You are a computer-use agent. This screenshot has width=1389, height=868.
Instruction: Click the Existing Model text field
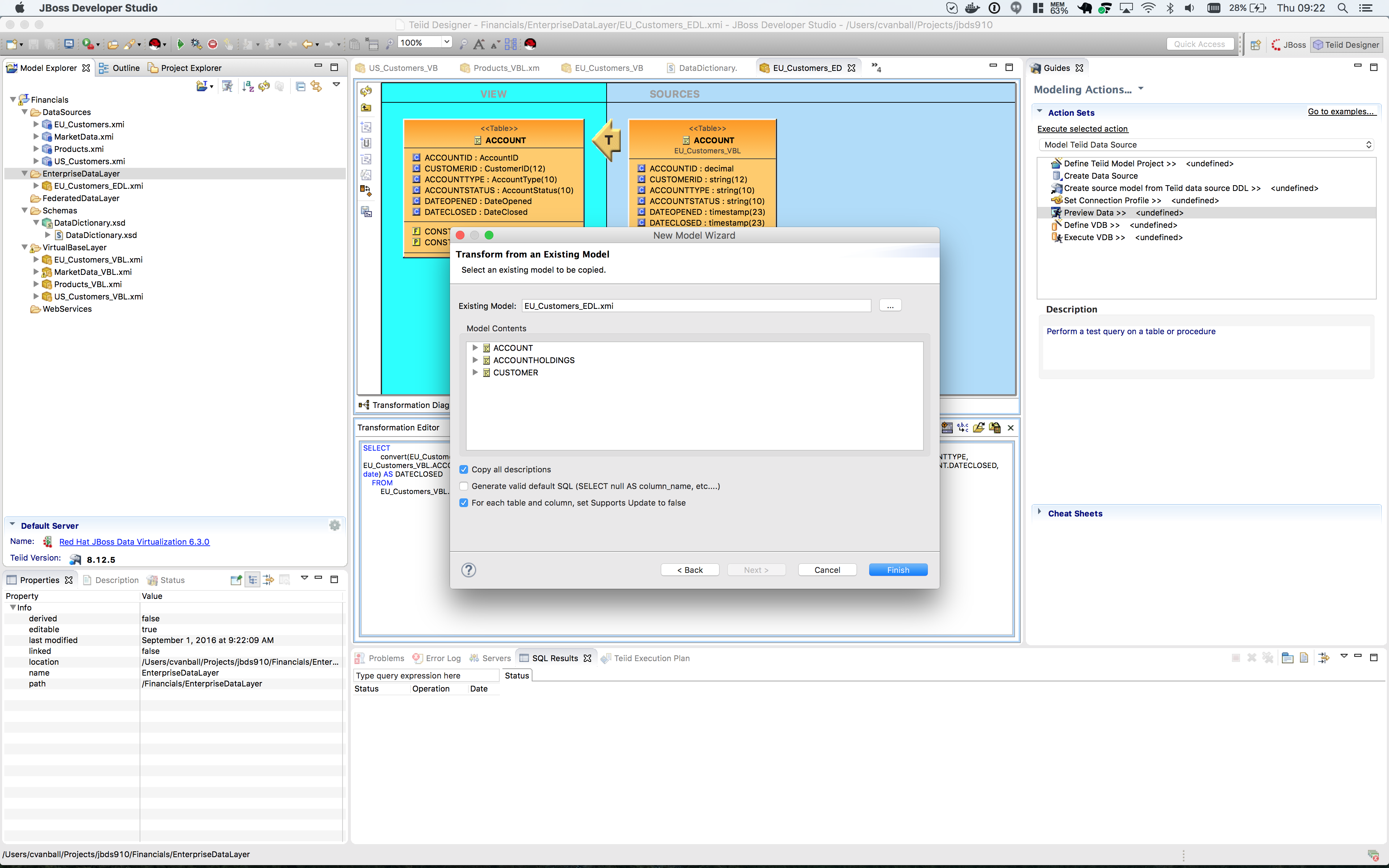tap(696, 306)
